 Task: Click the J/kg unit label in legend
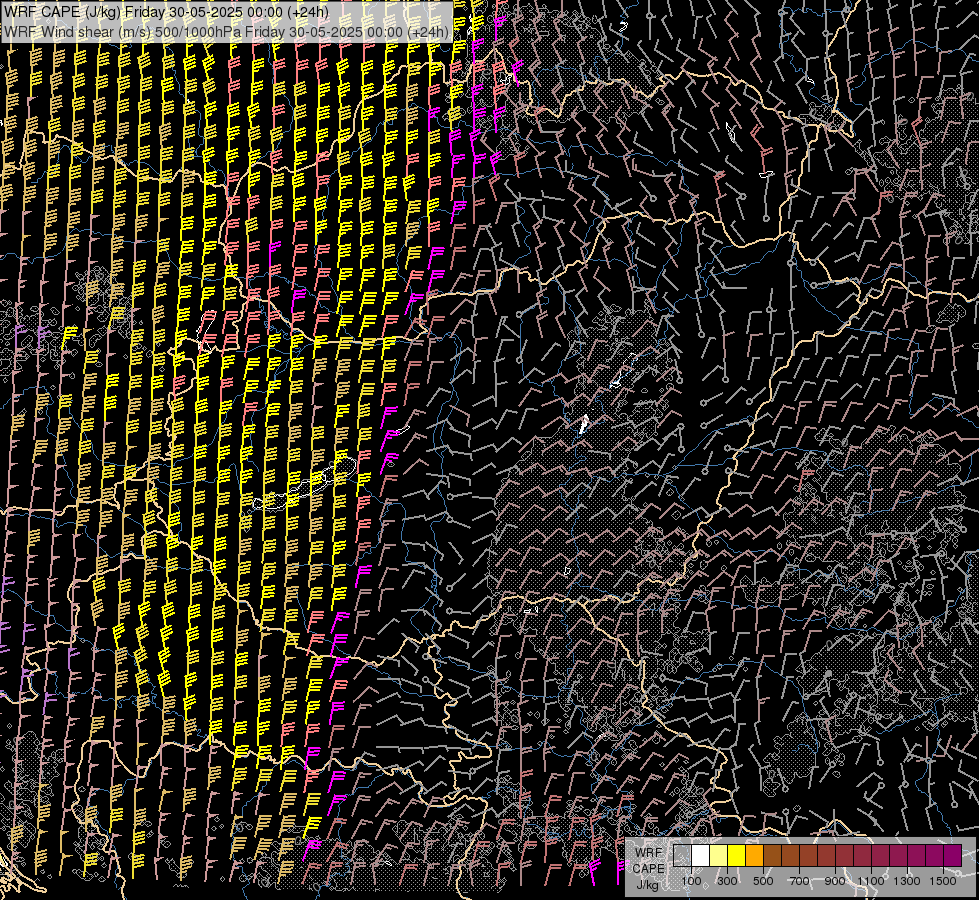647,885
